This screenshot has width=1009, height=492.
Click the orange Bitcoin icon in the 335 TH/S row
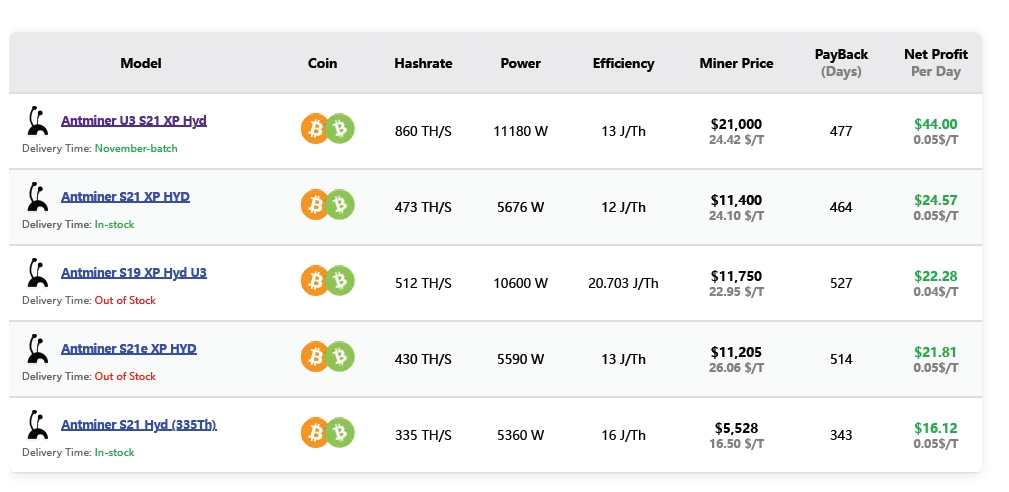[x=315, y=433]
